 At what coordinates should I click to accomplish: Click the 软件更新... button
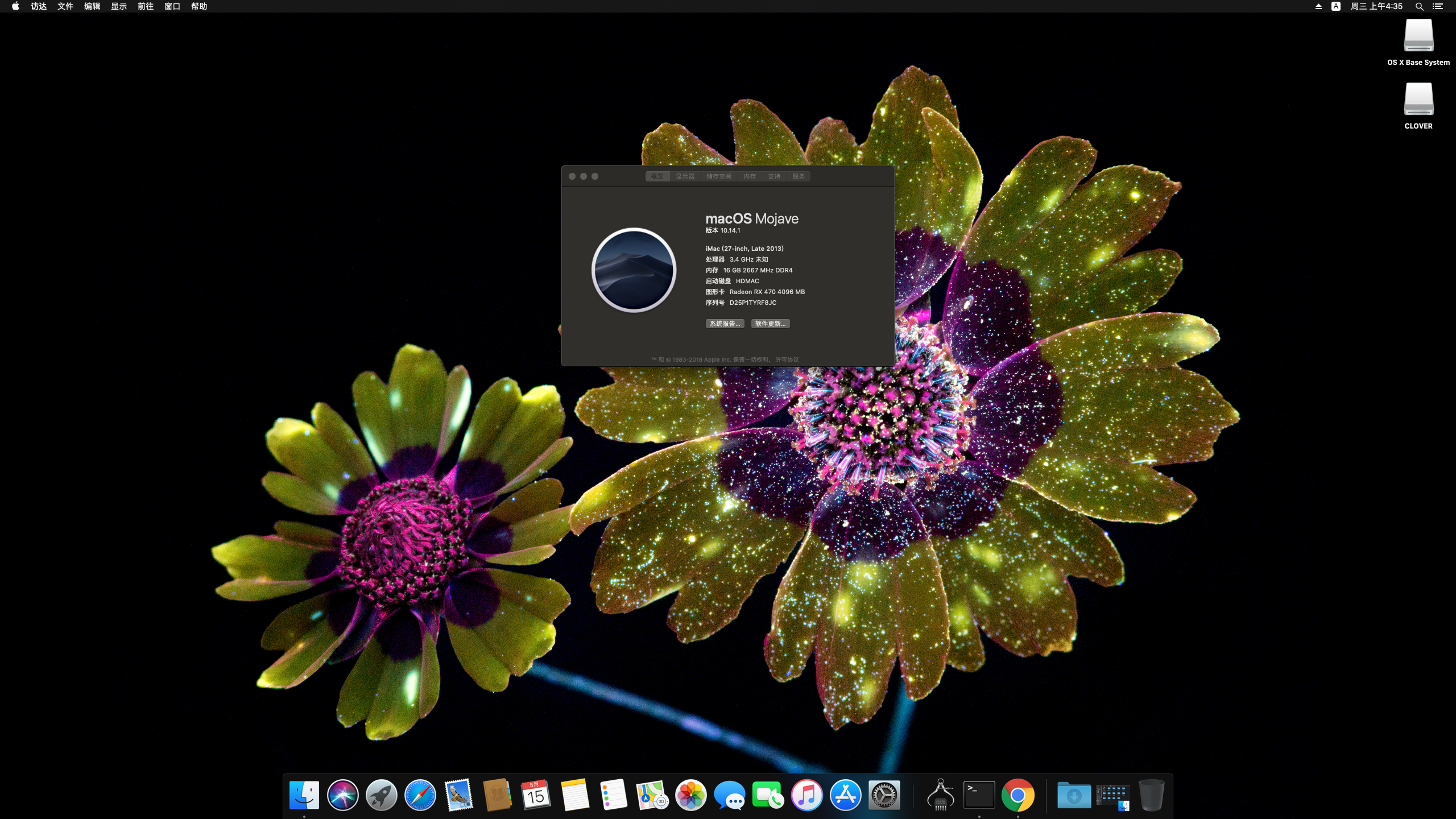click(x=771, y=324)
